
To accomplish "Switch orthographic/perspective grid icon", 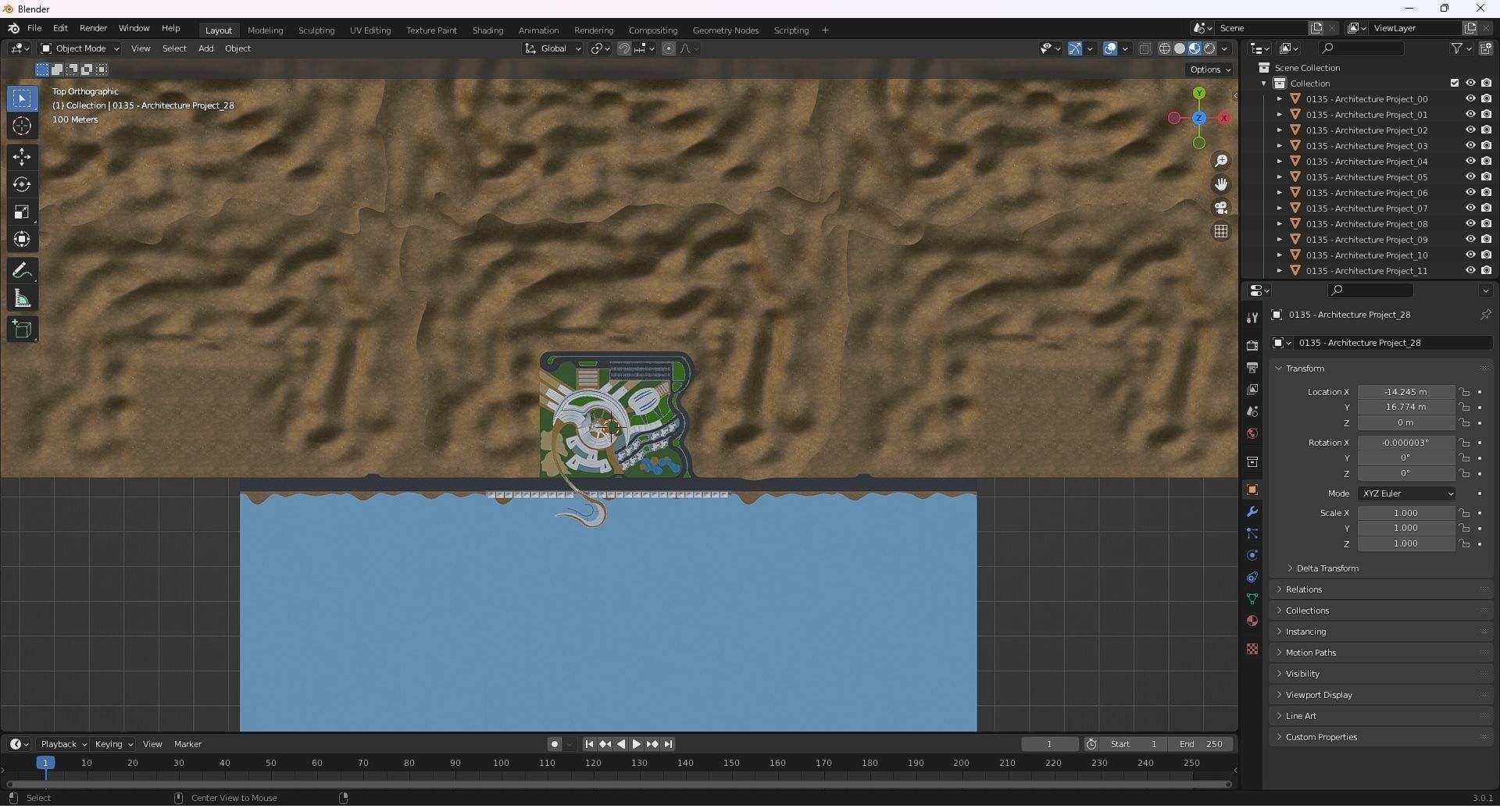I will 1221,231.
